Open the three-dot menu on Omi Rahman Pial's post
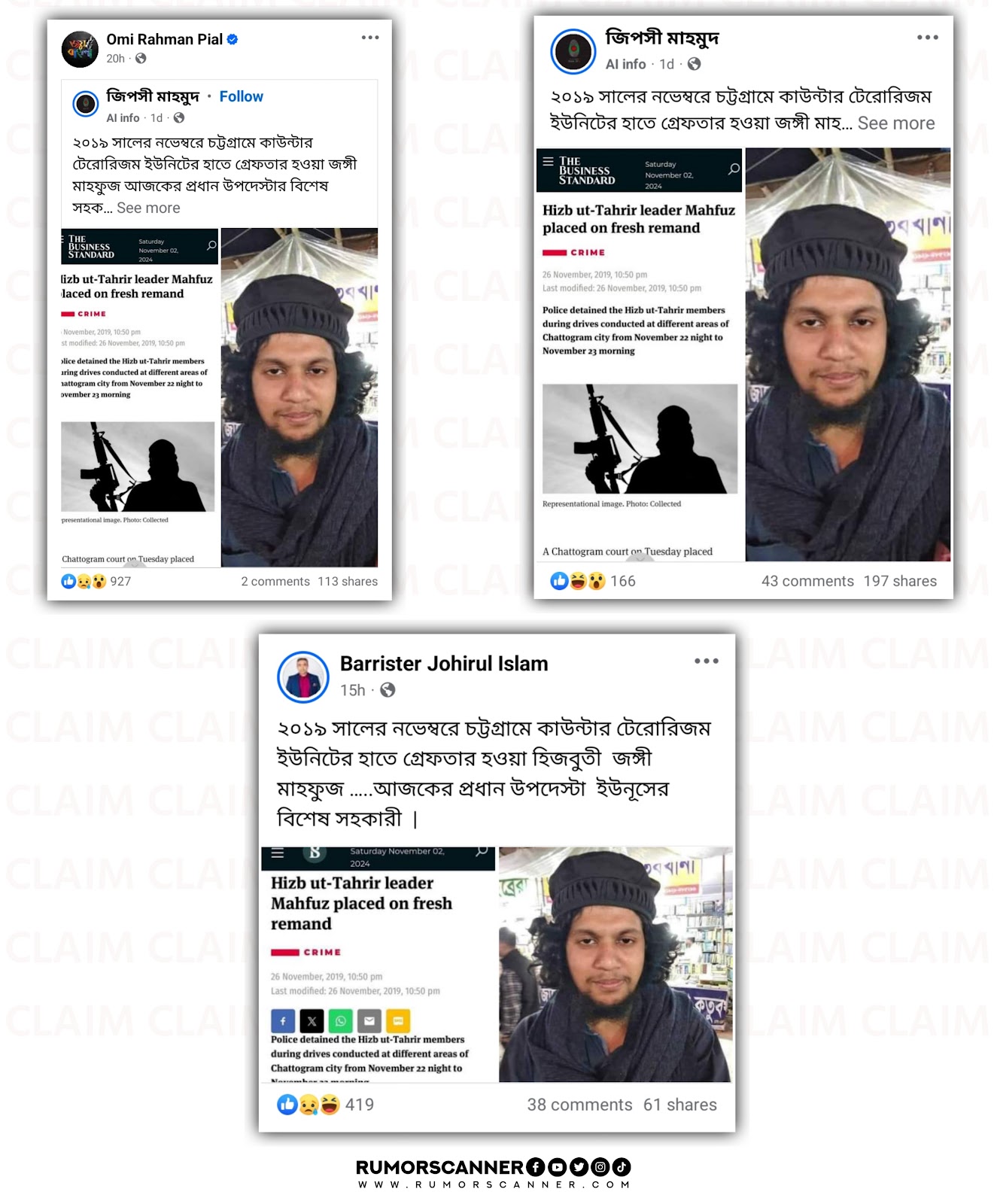Screen dimensions: 994x1204 point(369,38)
